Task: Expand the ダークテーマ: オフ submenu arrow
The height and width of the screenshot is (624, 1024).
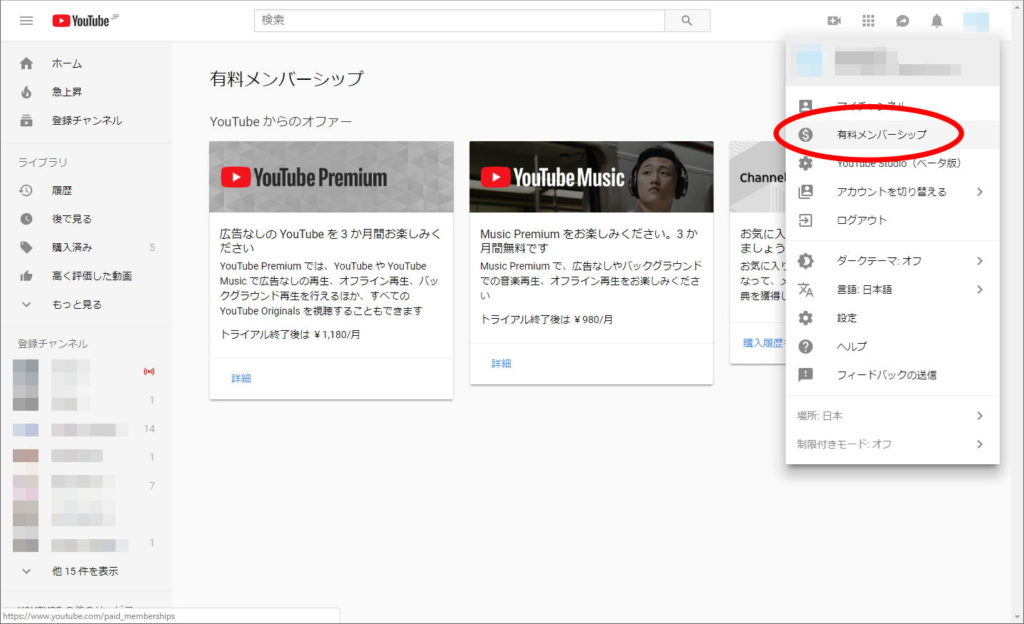Action: (x=980, y=261)
